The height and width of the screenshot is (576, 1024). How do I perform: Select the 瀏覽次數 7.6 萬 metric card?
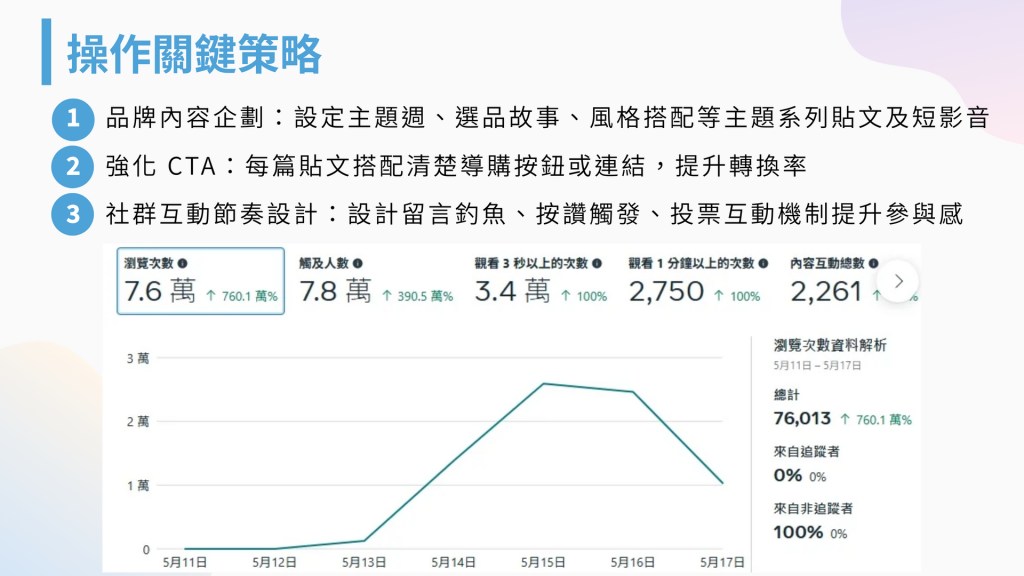(200, 281)
